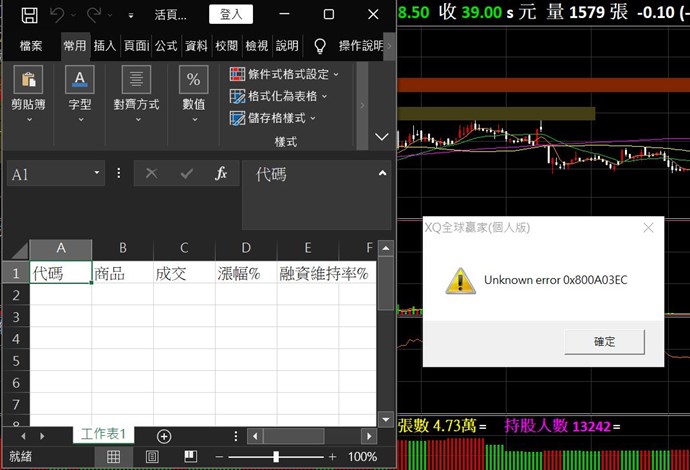Switch to the 檢視 ribbon tab
The image size is (690, 470).
[257, 46]
